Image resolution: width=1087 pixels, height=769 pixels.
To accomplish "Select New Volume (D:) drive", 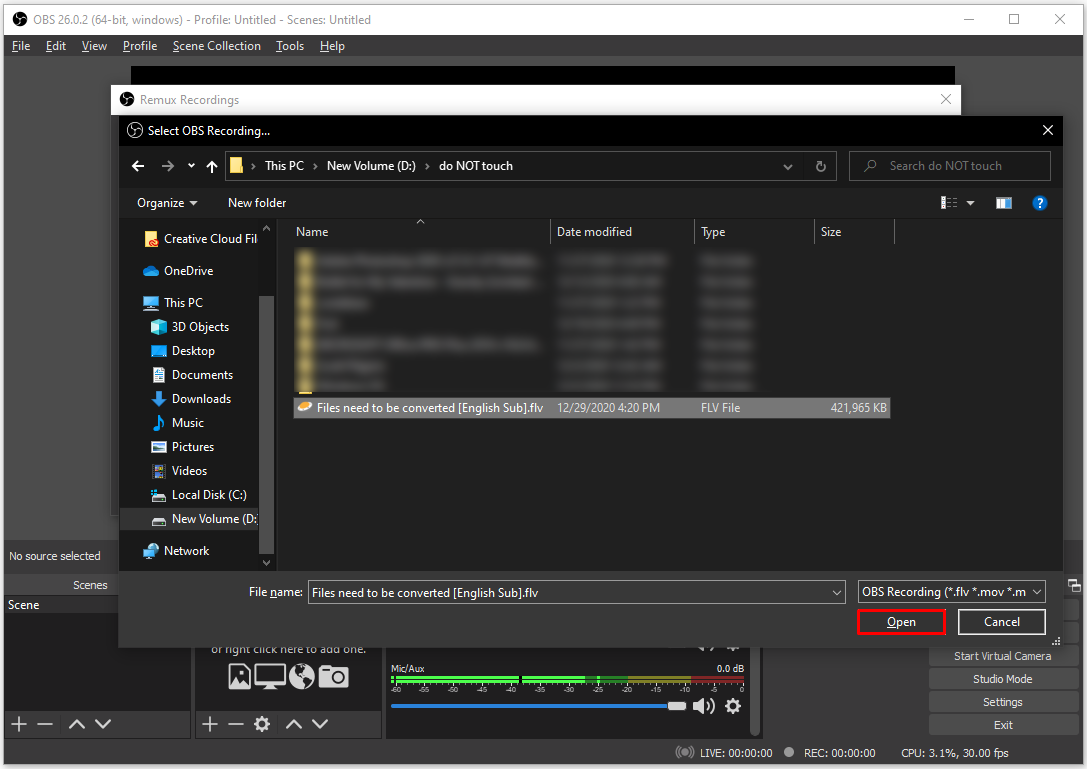I will click(x=189, y=519).
